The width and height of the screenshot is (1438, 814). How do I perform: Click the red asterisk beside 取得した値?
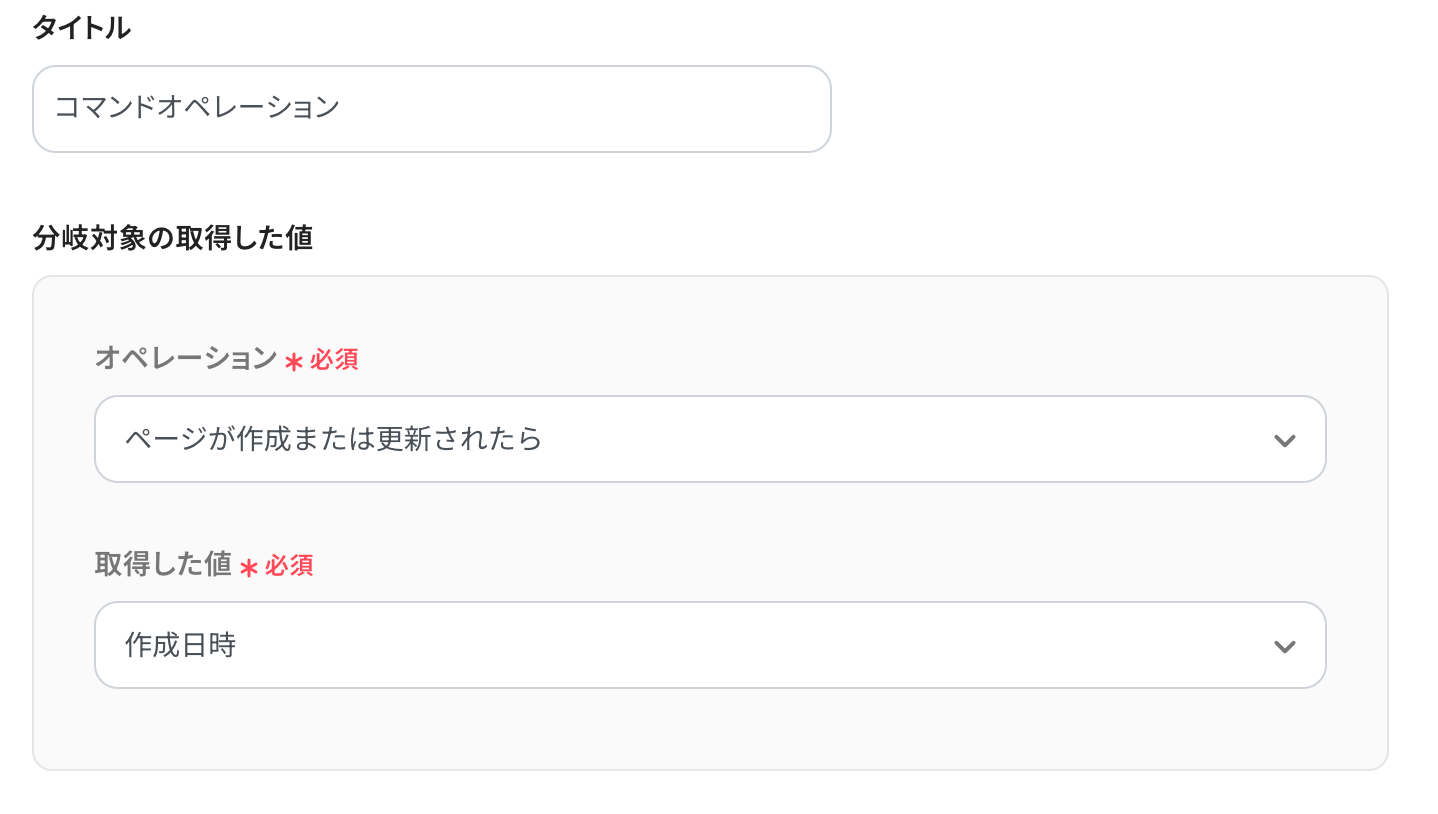tap(249, 567)
